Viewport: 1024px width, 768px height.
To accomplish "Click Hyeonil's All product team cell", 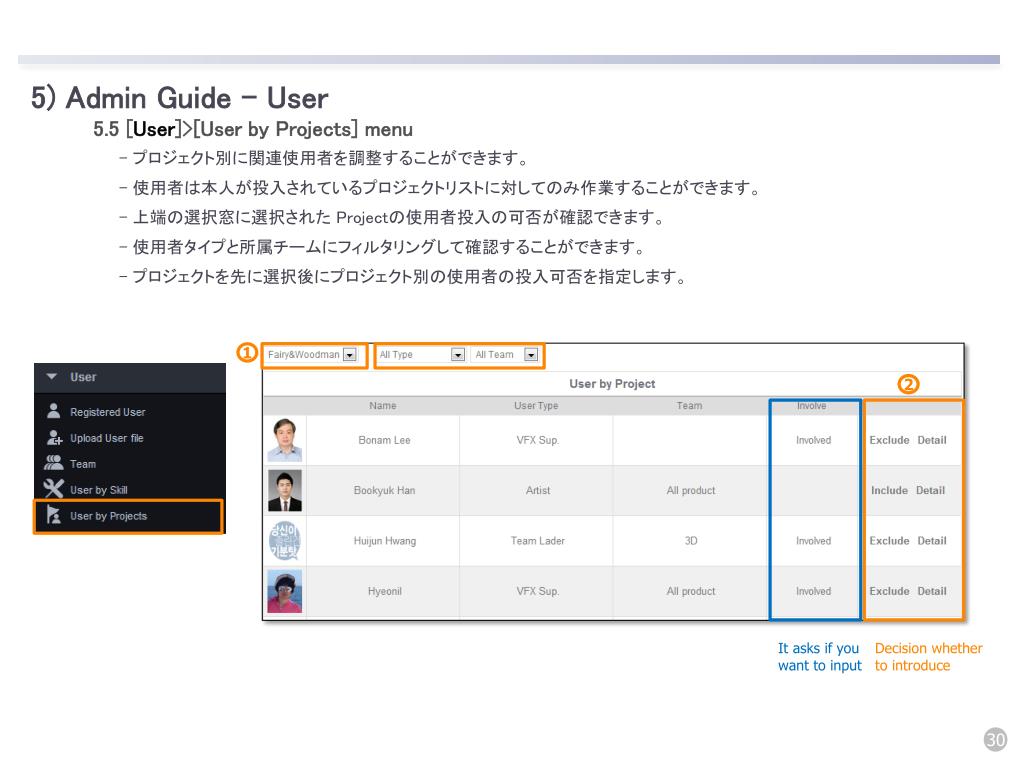I will (x=691, y=591).
